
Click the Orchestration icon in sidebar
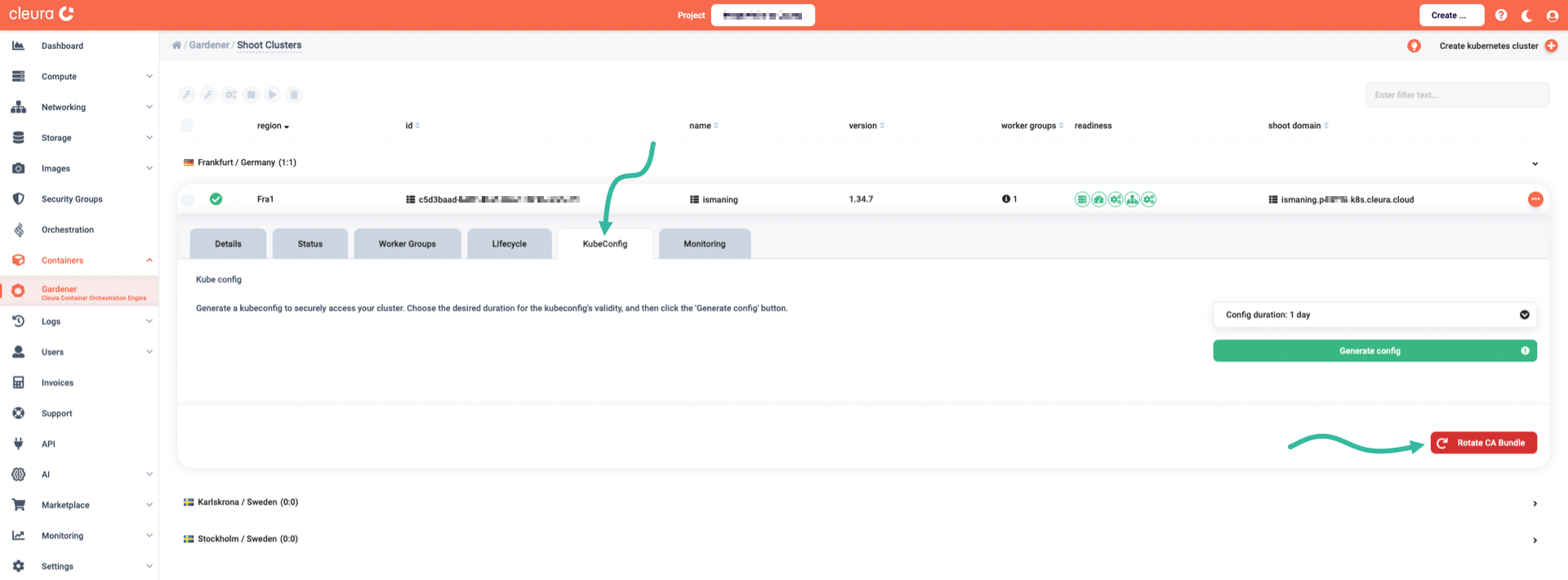tap(18, 230)
